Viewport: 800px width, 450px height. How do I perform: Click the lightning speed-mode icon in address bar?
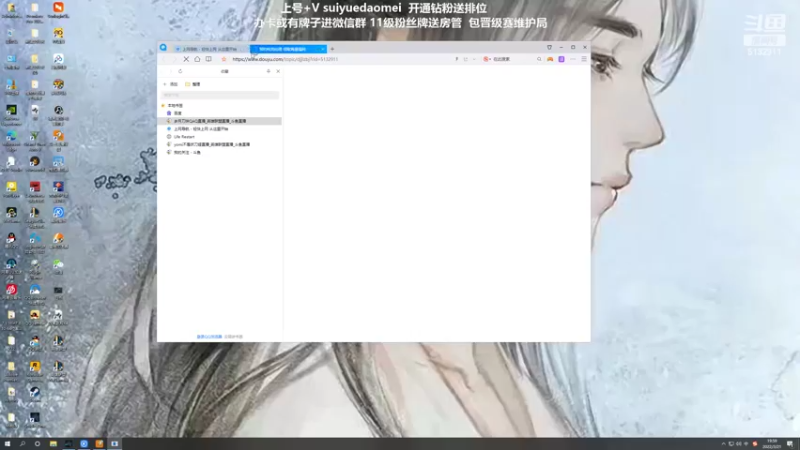[457, 59]
